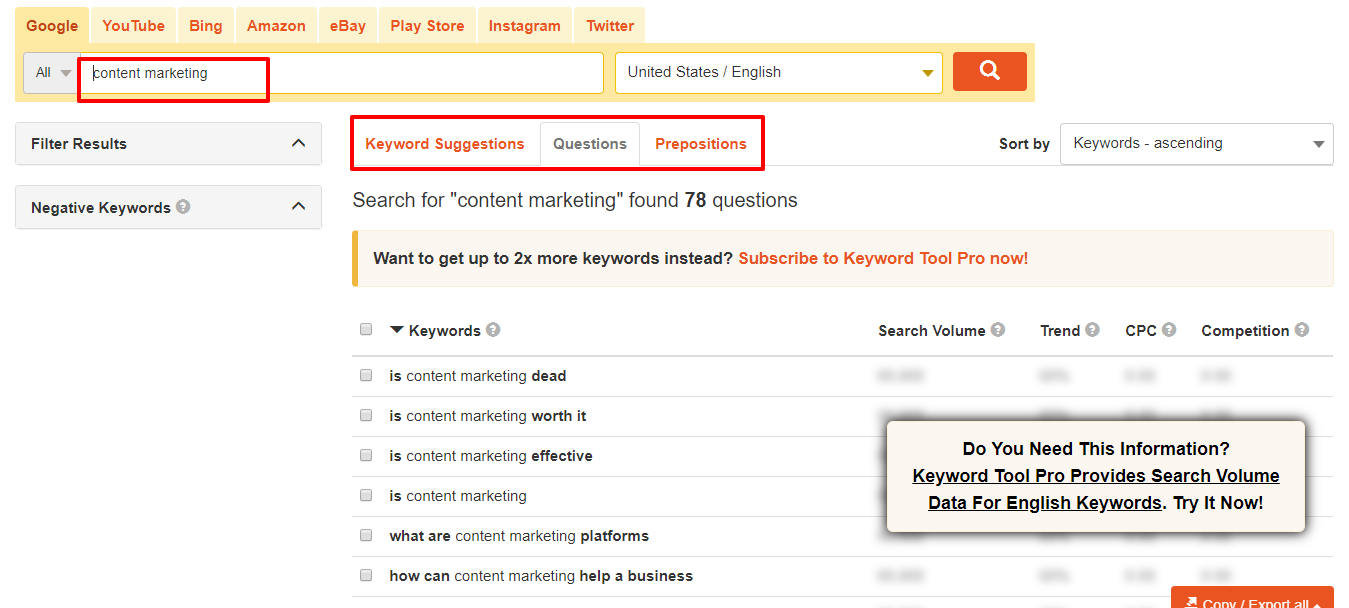Open the Questions tab
The image size is (1349, 608).
(590, 144)
